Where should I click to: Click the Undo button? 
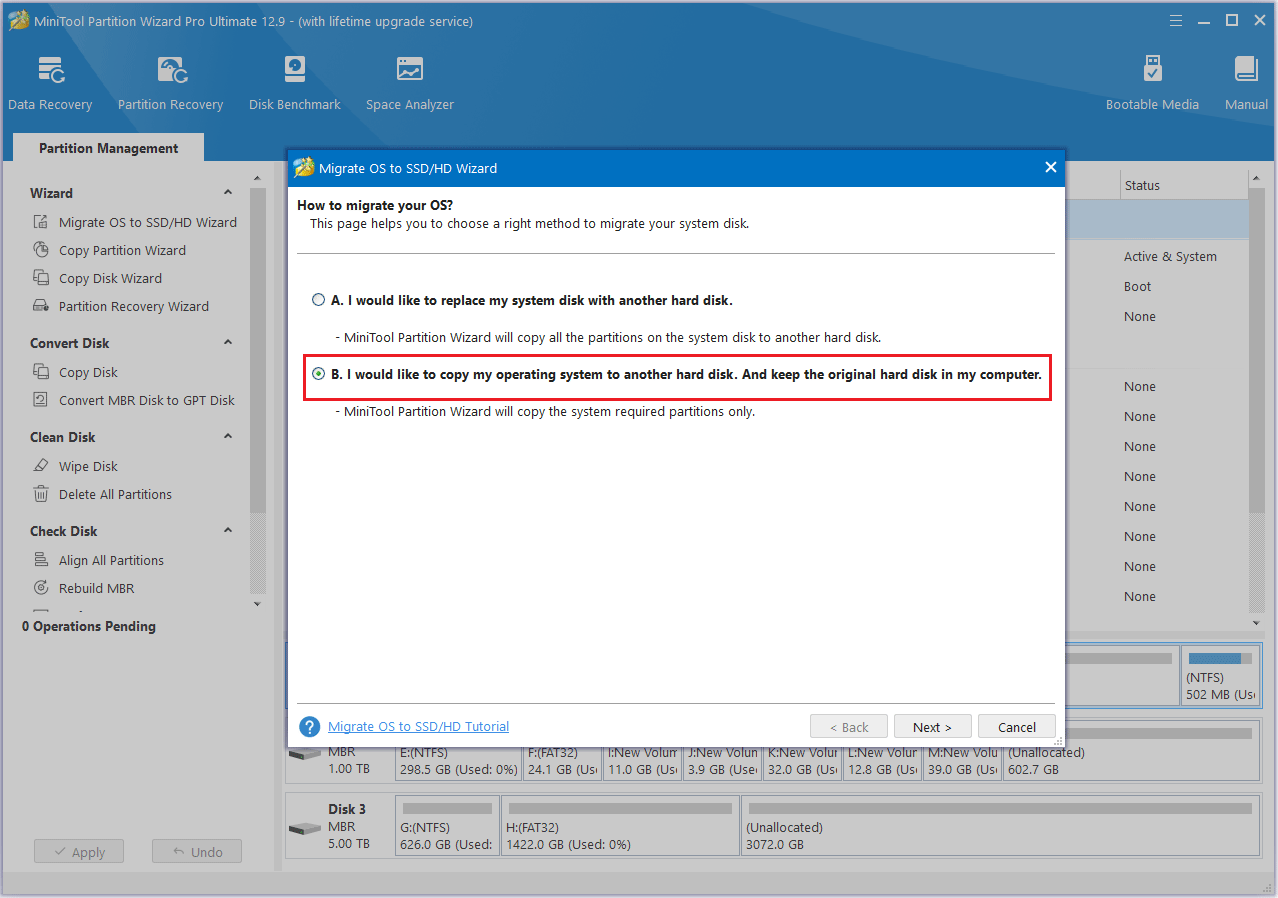(x=197, y=852)
